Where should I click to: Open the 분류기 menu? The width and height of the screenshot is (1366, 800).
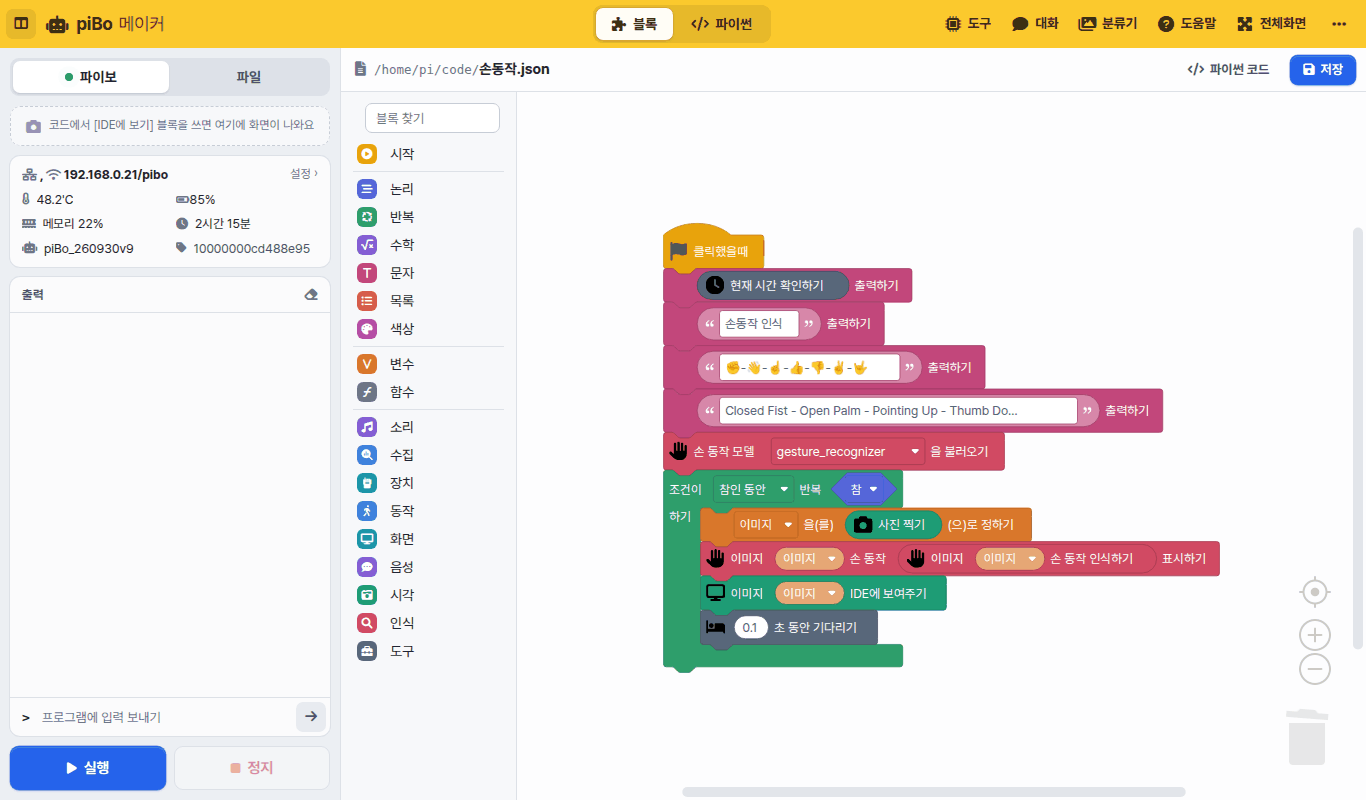tap(1108, 24)
